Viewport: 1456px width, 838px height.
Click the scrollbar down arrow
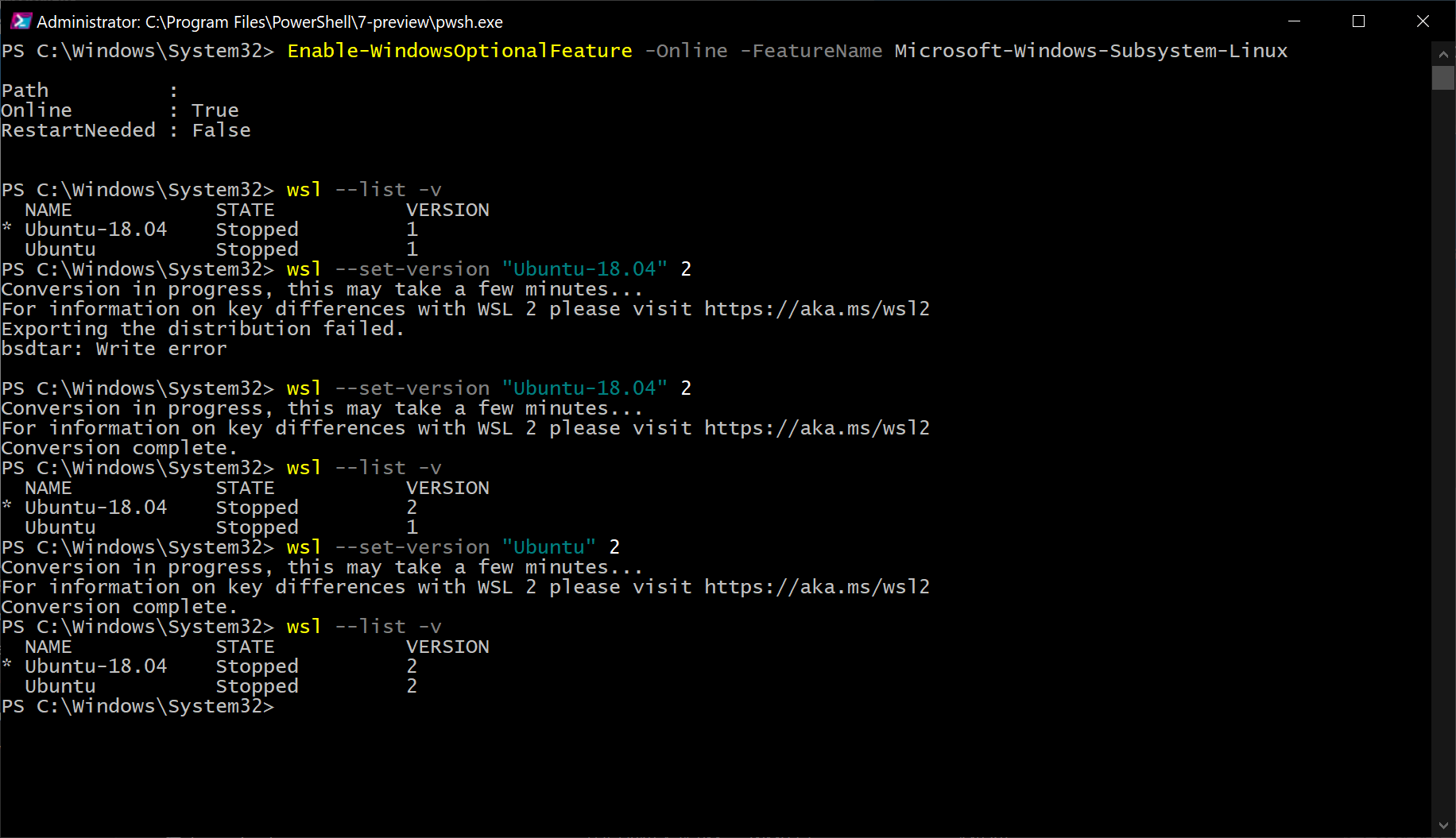pyautogui.click(x=1443, y=826)
